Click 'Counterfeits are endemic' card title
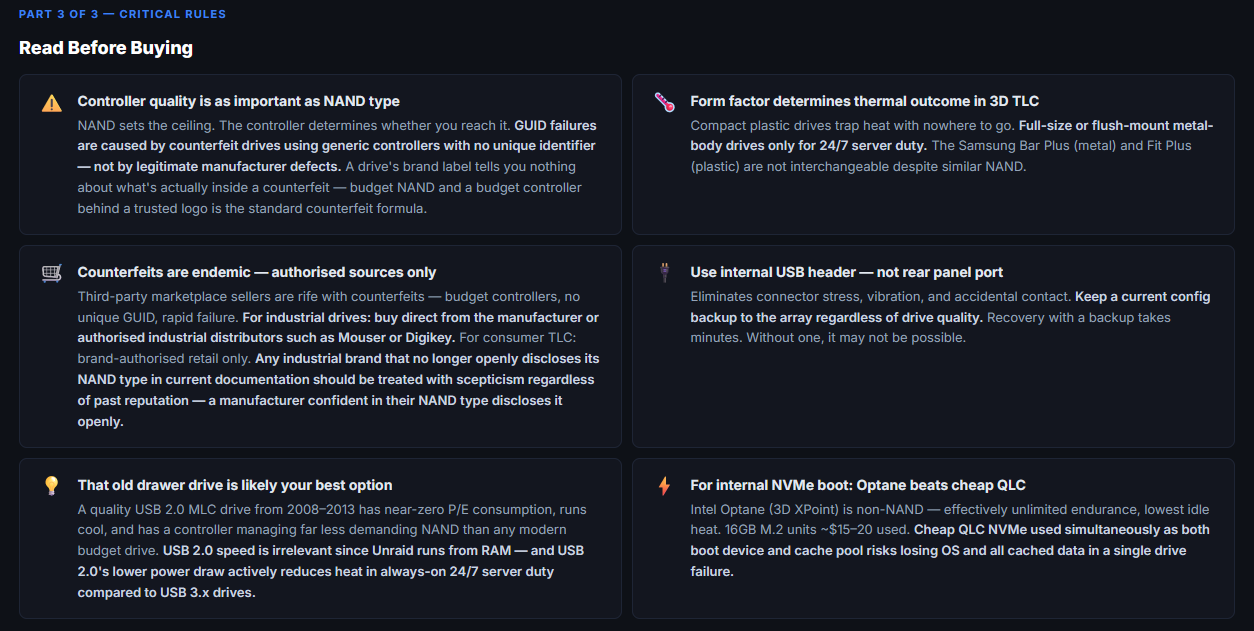 (257, 272)
